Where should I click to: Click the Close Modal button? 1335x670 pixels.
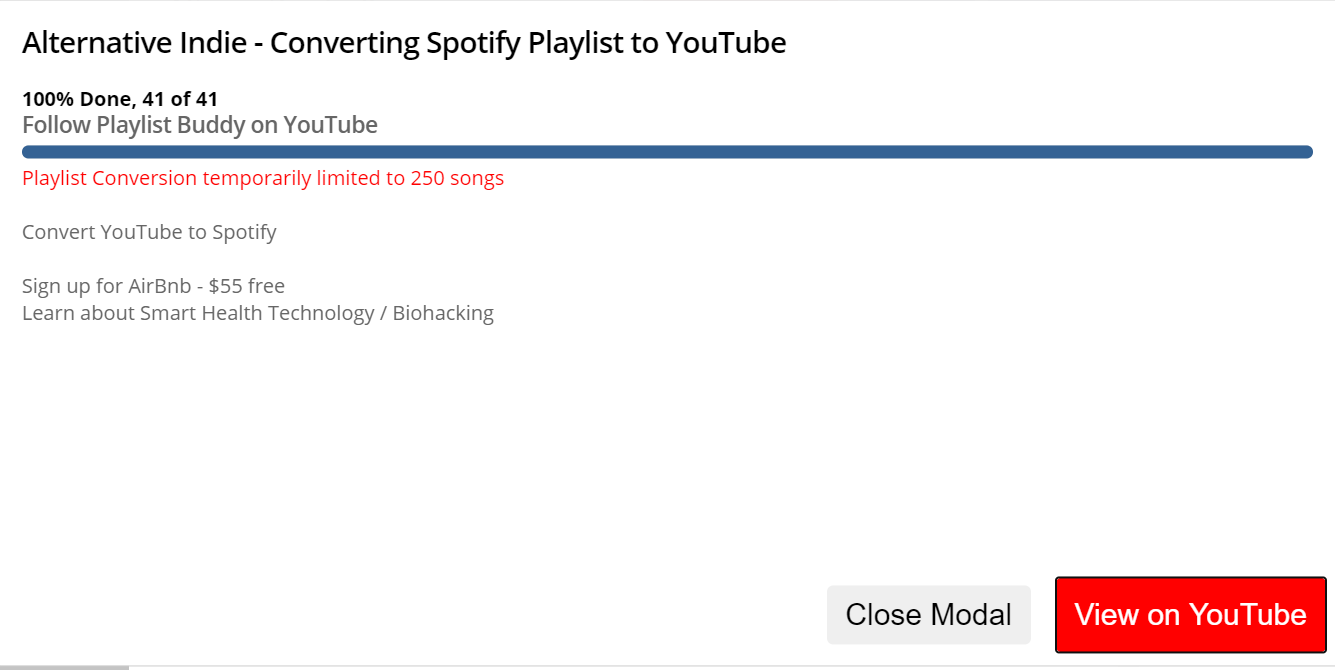coord(928,614)
